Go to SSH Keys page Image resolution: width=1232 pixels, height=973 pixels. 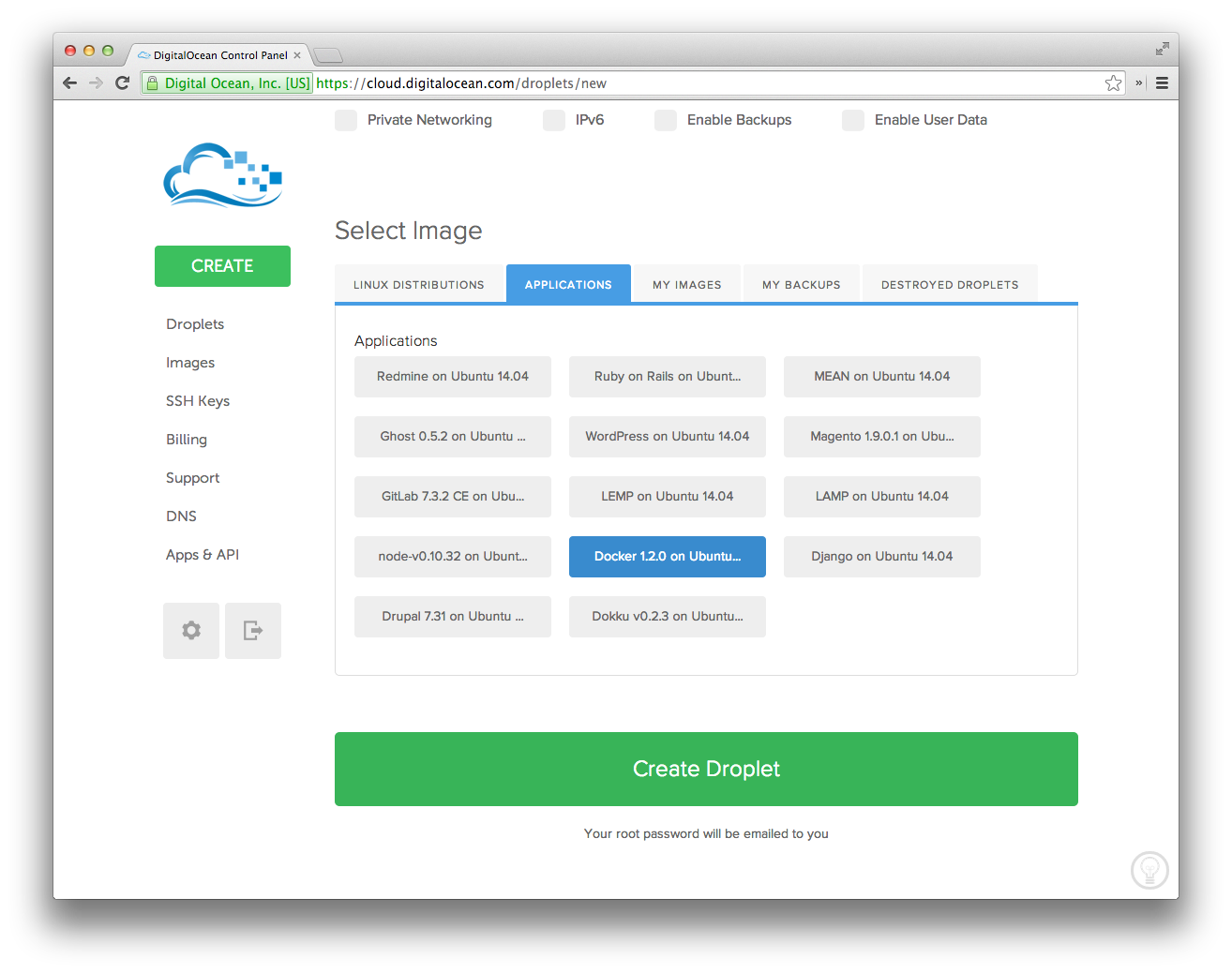point(198,401)
